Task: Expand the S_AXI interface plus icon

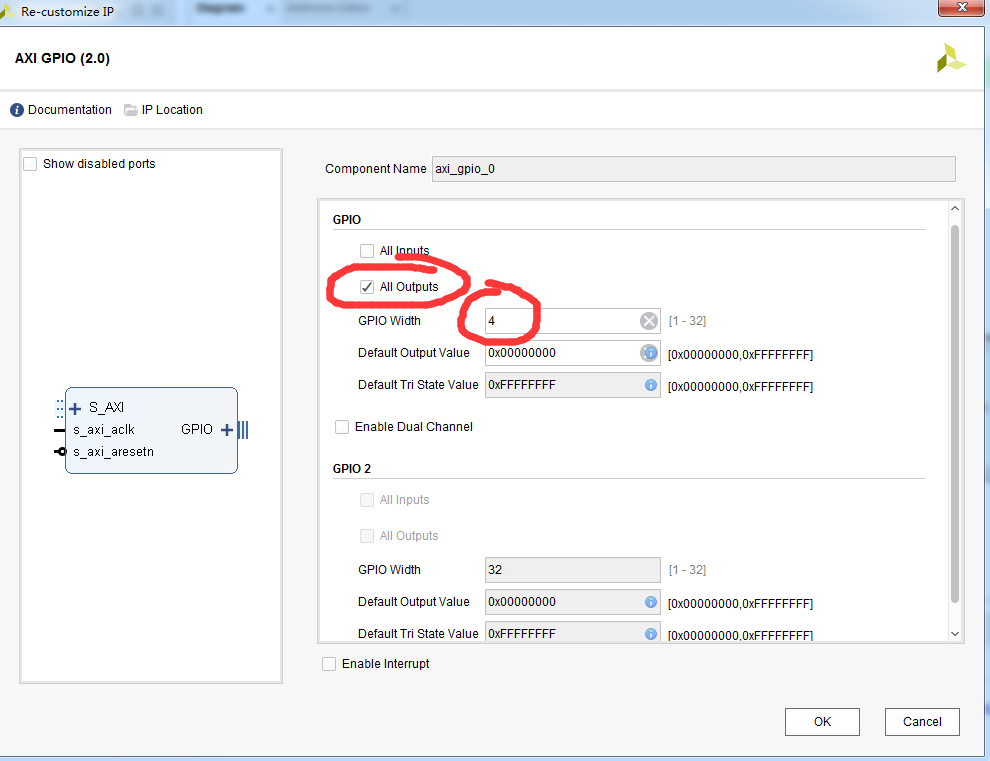Action: 75,409
